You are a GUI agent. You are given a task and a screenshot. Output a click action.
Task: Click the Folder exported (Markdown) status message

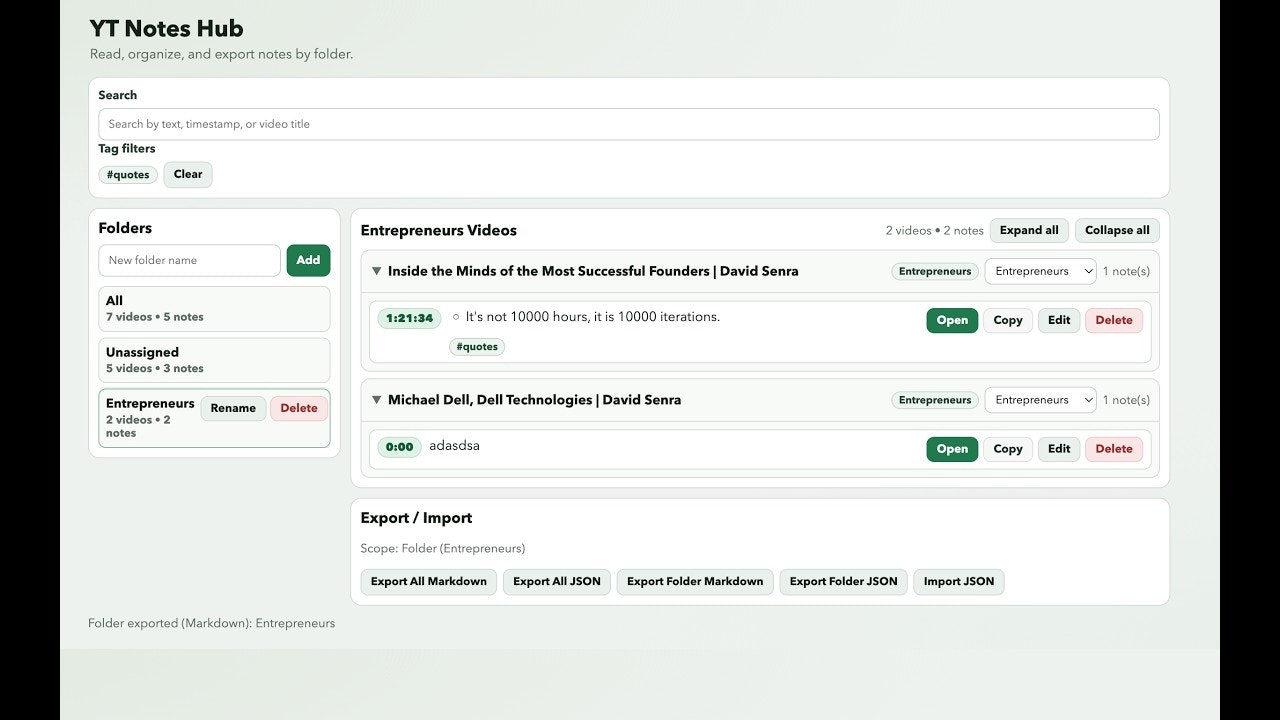[211, 623]
